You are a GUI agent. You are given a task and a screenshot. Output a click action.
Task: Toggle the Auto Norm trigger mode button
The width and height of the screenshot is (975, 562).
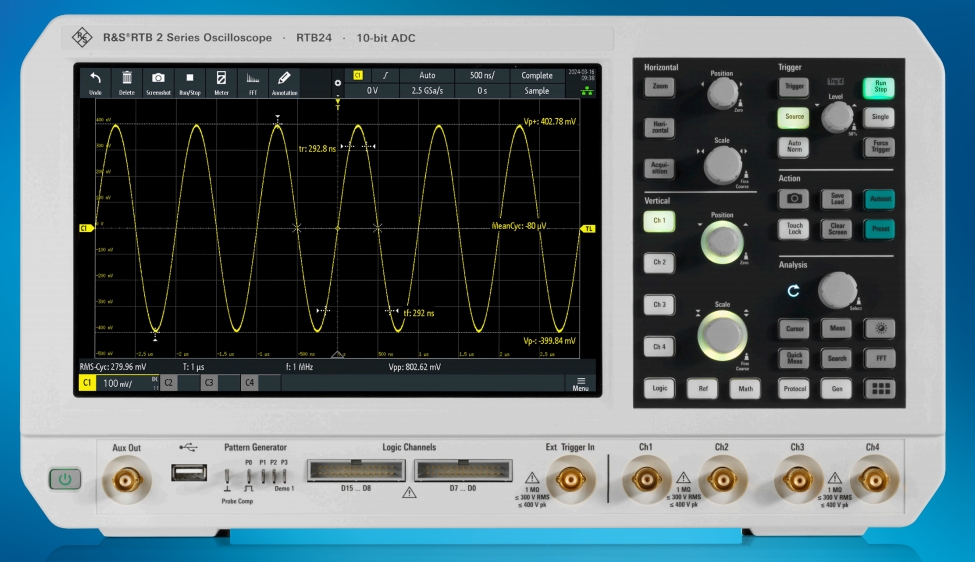pos(793,146)
